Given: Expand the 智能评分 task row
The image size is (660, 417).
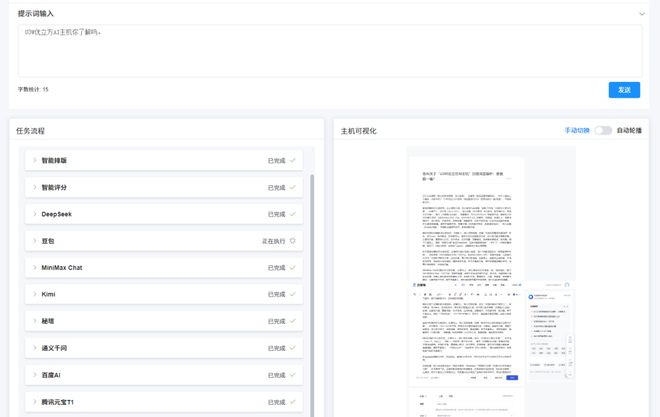Looking at the screenshot, I should pos(34,187).
